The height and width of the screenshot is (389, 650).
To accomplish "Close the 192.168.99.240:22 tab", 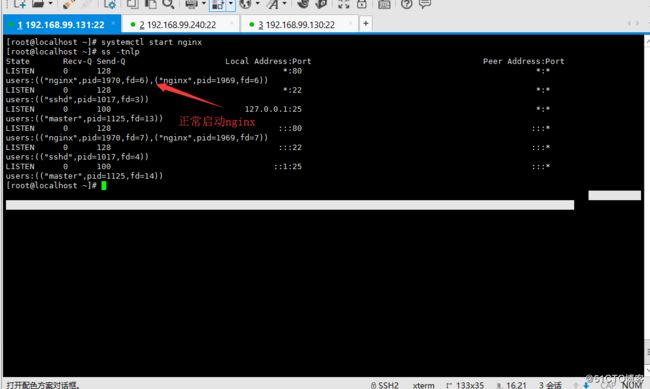I will coord(232,24).
